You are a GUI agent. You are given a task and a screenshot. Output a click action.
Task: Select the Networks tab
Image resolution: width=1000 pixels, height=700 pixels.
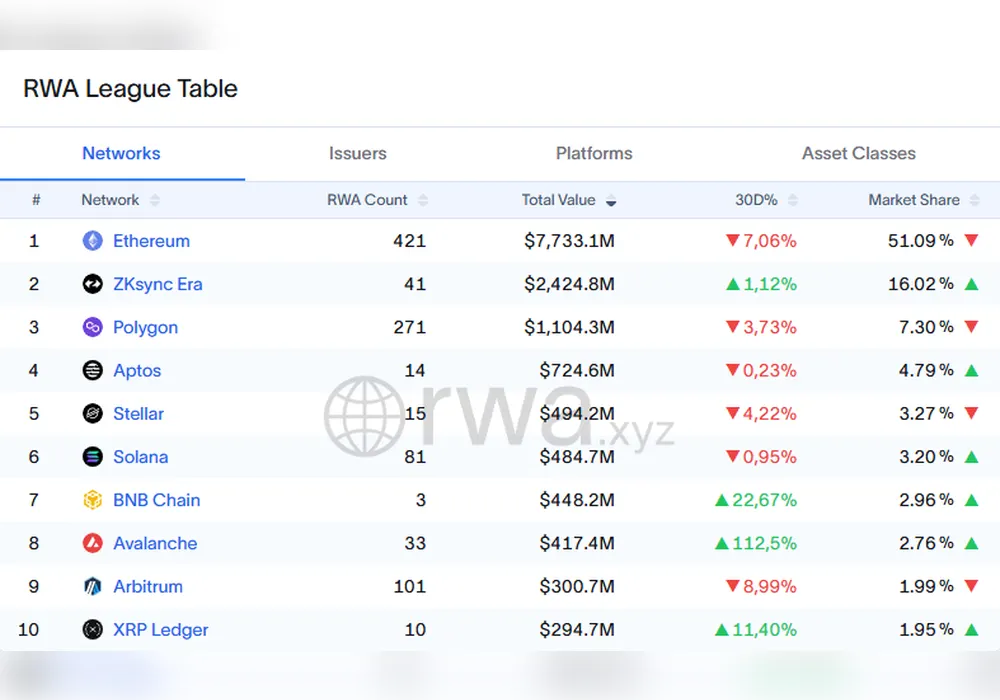point(121,153)
